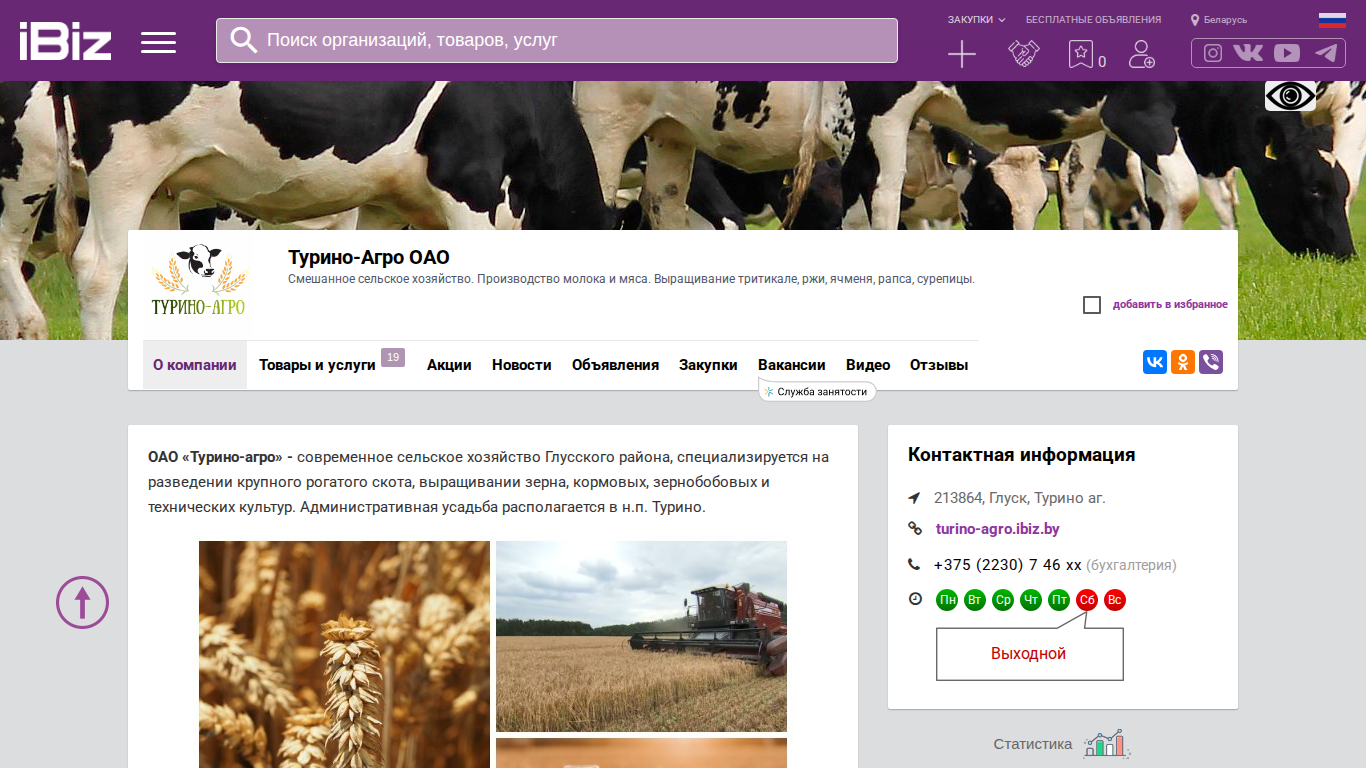Click the phone handset icon
The height and width of the screenshot is (768, 1366).
pos(914,564)
